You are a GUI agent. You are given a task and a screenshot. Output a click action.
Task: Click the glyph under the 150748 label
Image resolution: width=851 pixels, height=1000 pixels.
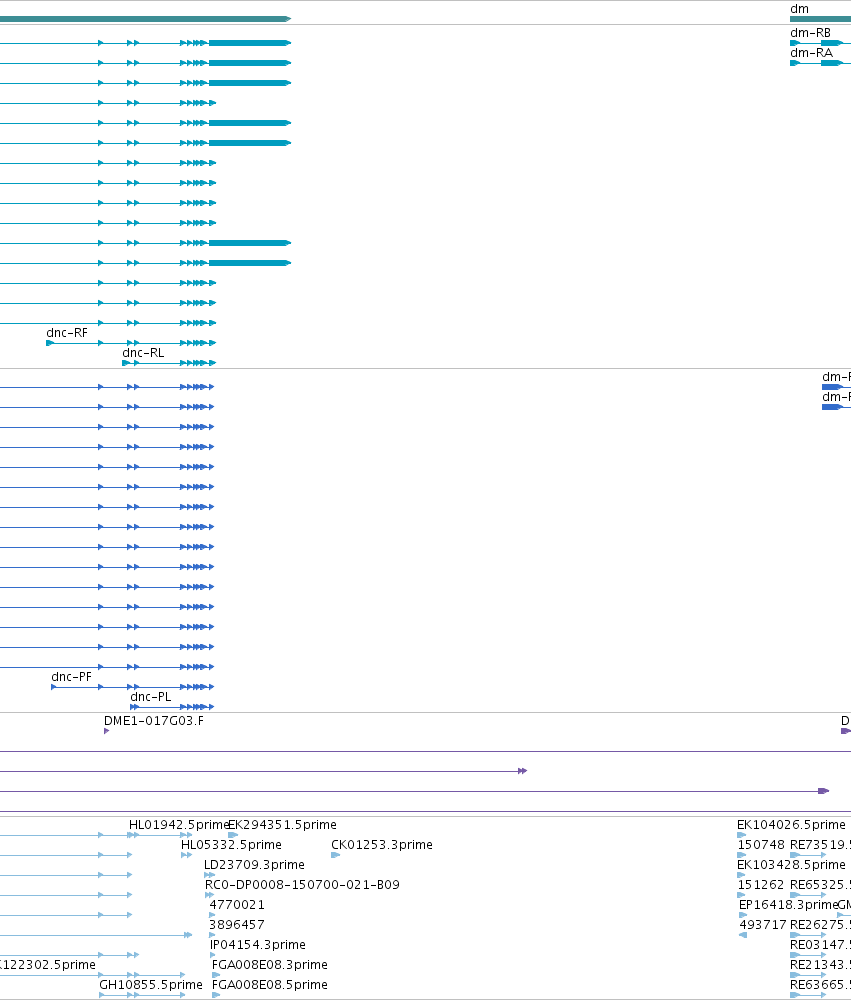(x=741, y=855)
